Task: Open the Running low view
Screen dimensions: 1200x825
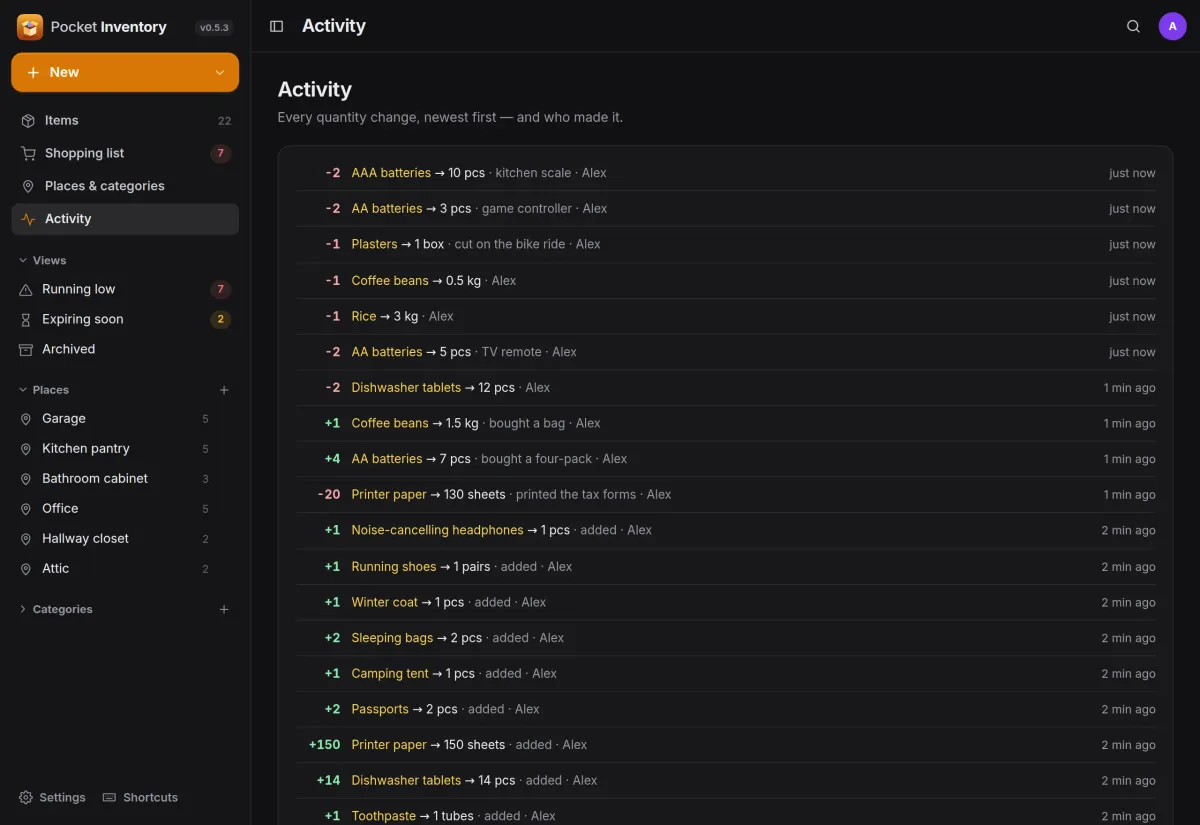Action: click(x=125, y=289)
